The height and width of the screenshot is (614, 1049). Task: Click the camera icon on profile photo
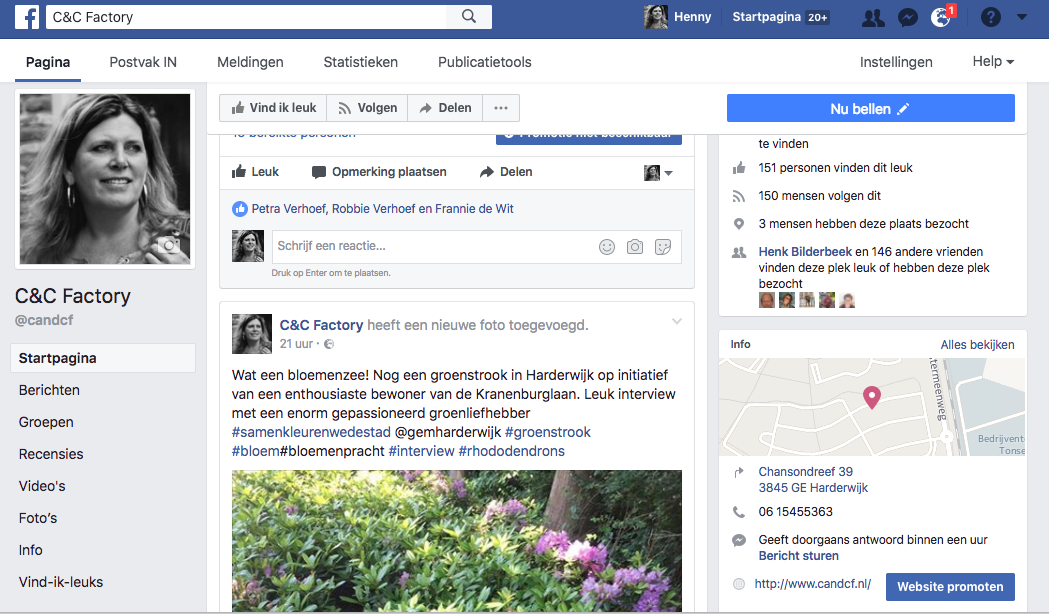point(169,245)
